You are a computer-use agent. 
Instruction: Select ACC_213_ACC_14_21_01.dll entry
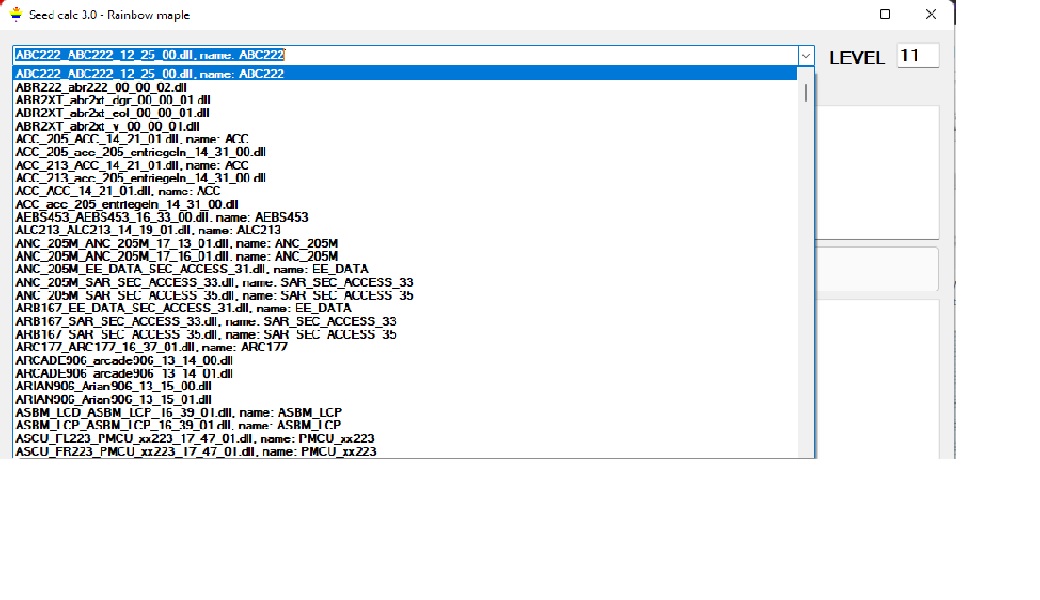pyautogui.click(x=405, y=165)
